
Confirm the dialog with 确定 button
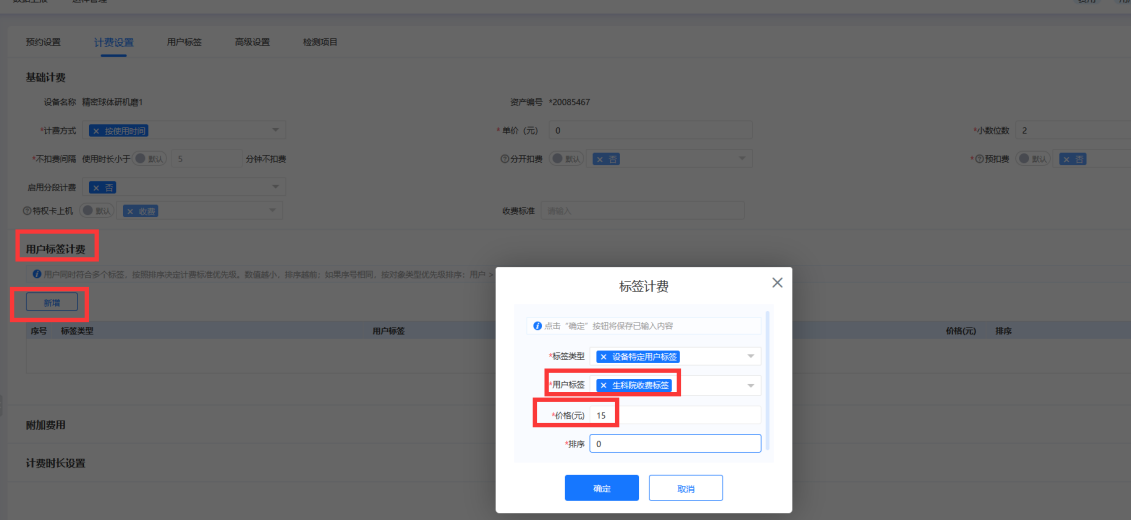coord(601,488)
